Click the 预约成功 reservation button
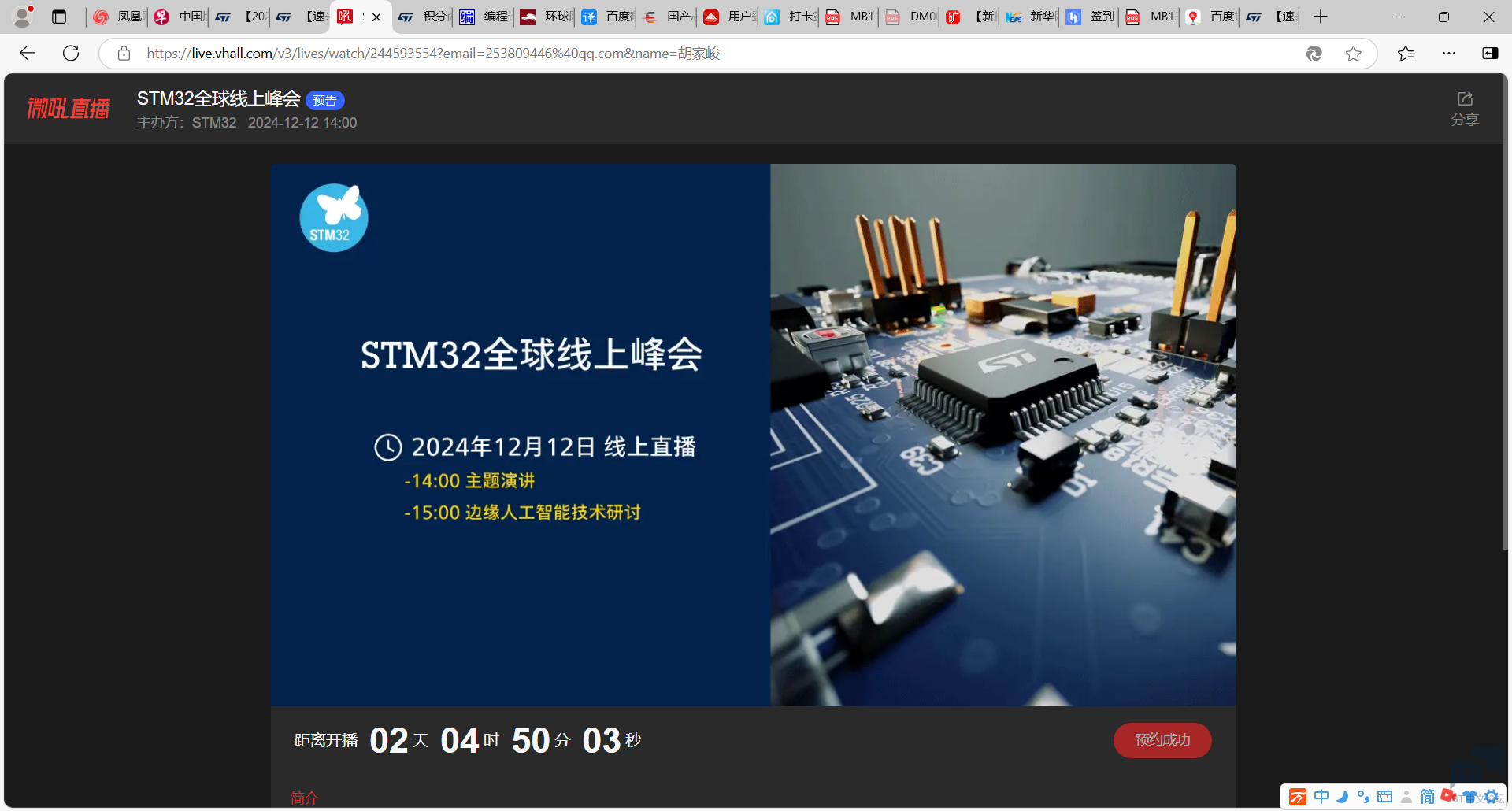The image size is (1512, 811). (x=1162, y=740)
